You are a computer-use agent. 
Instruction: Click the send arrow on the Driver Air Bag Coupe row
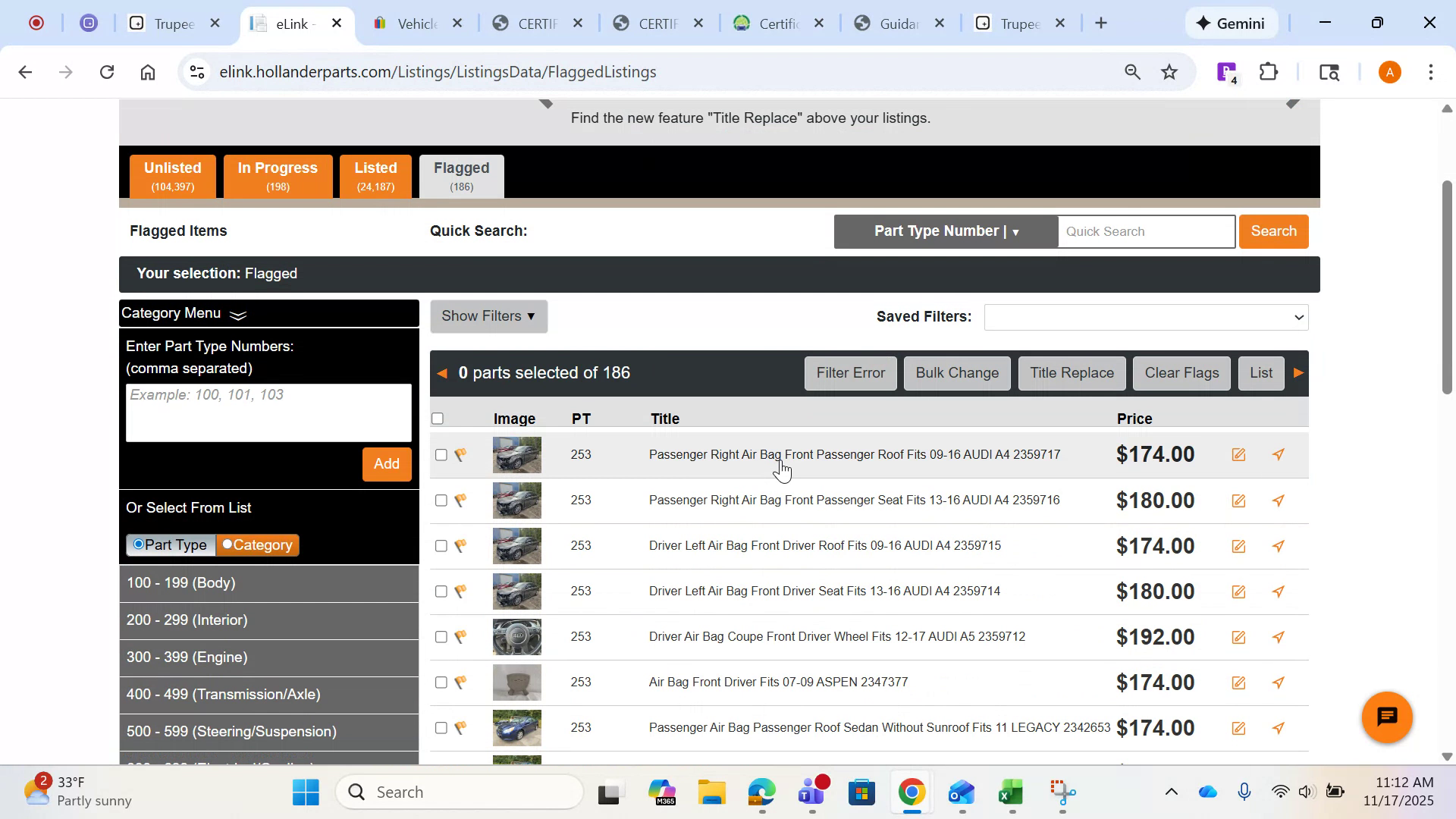pyautogui.click(x=1279, y=637)
